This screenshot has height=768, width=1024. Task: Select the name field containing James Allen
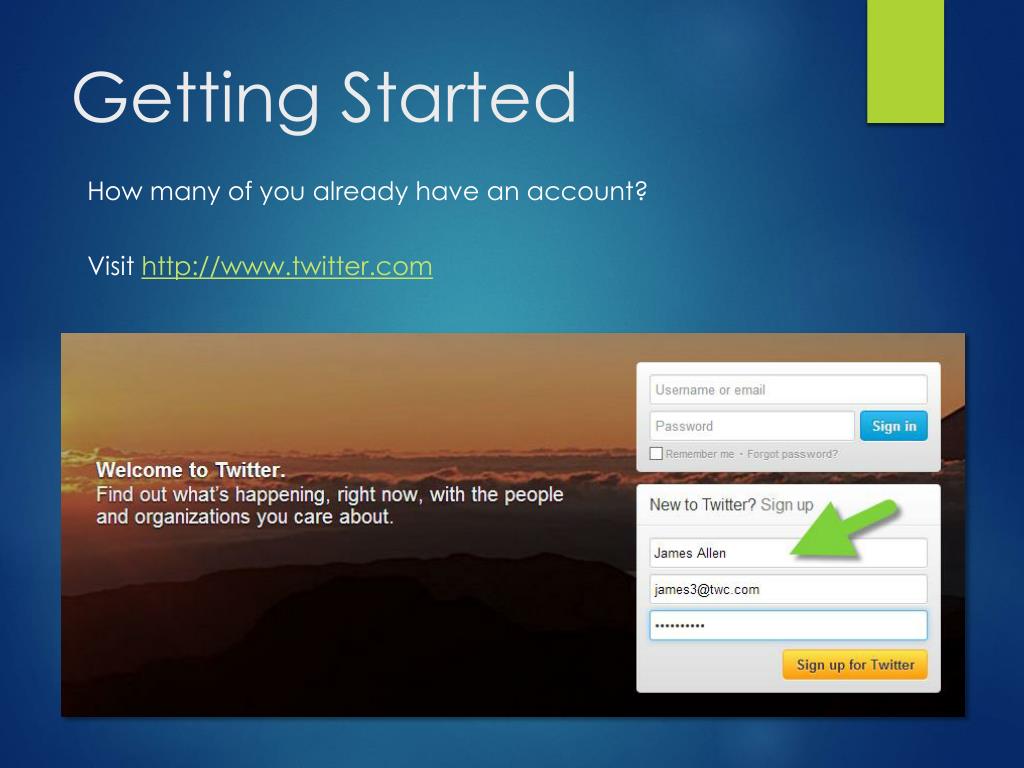[788, 553]
